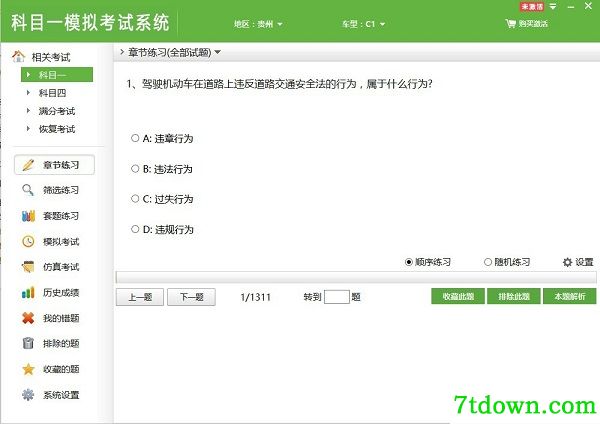Viewport: 600px width, 424px height.
Task: Click the books icon for 套题练习
Action: click(28, 216)
